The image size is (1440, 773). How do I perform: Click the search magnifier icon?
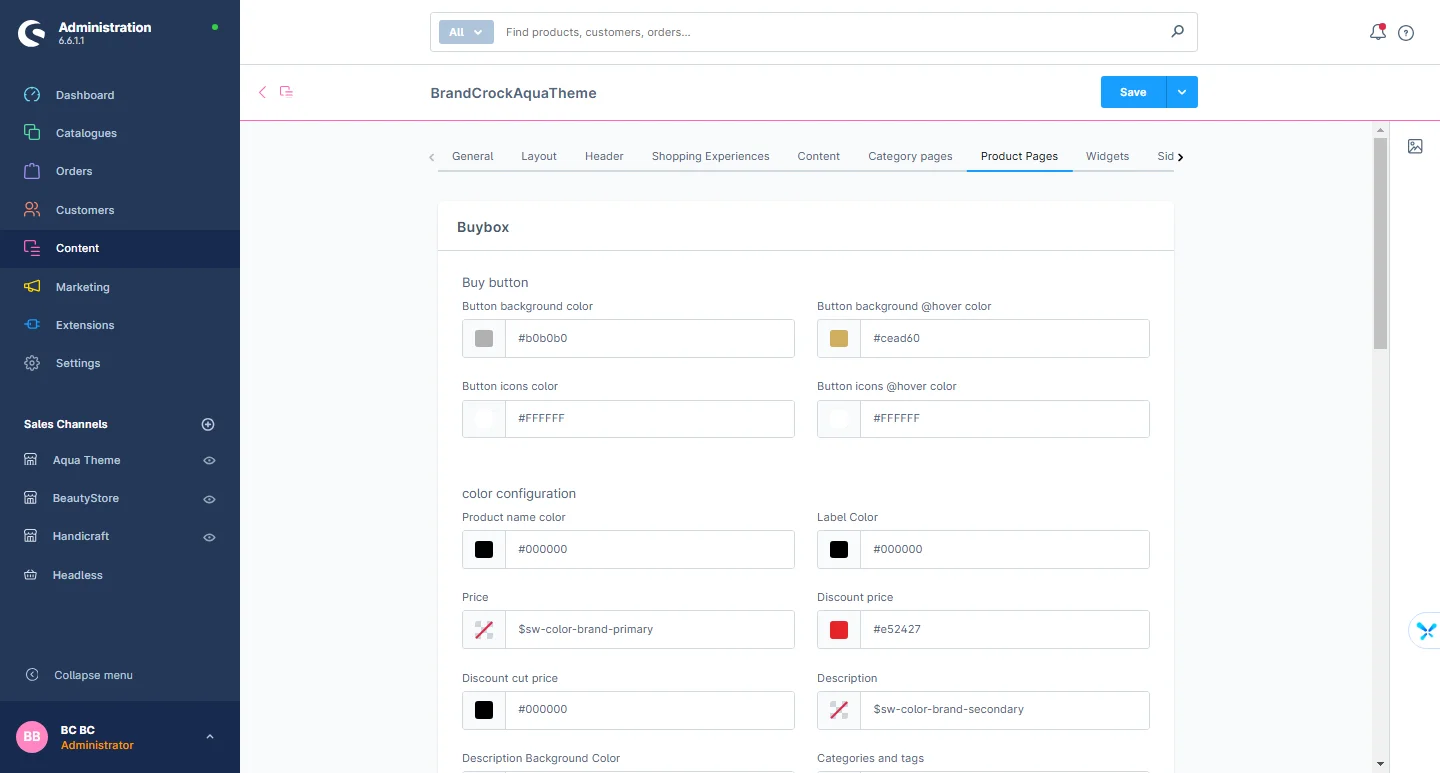pyautogui.click(x=1177, y=32)
